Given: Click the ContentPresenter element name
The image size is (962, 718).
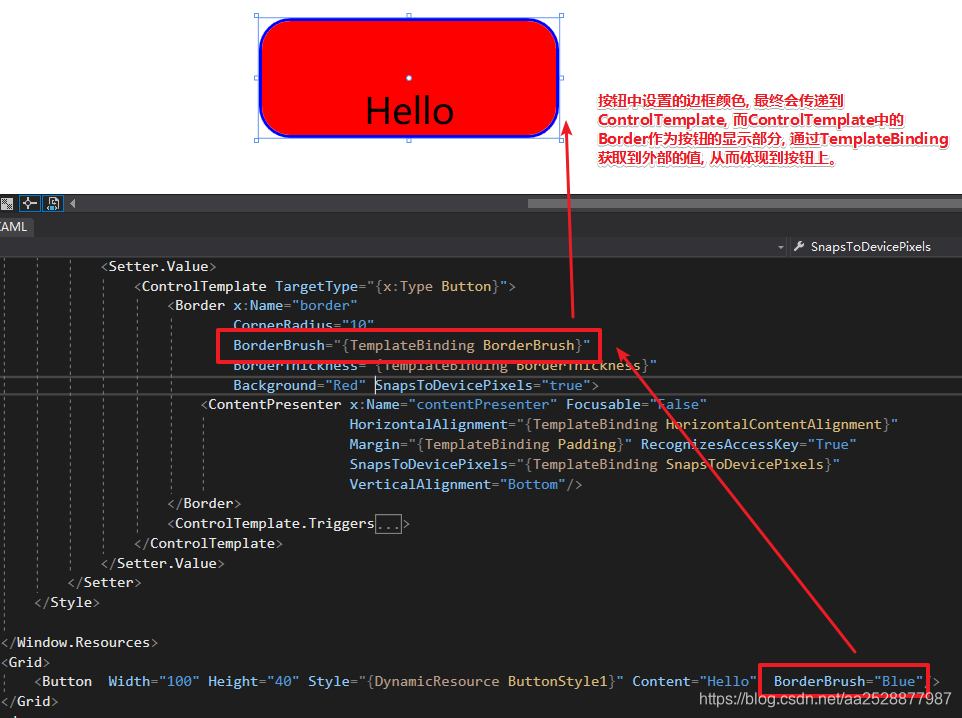Looking at the screenshot, I should coord(274,404).
